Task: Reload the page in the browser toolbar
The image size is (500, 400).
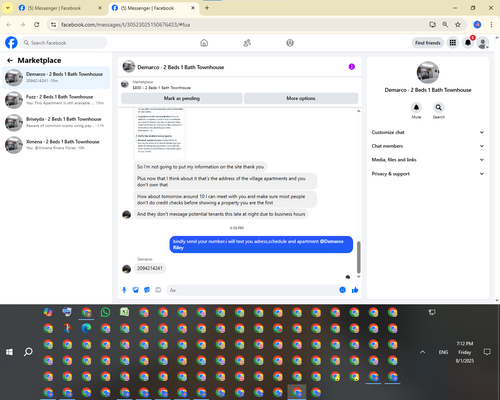Action: coord(37,25)
